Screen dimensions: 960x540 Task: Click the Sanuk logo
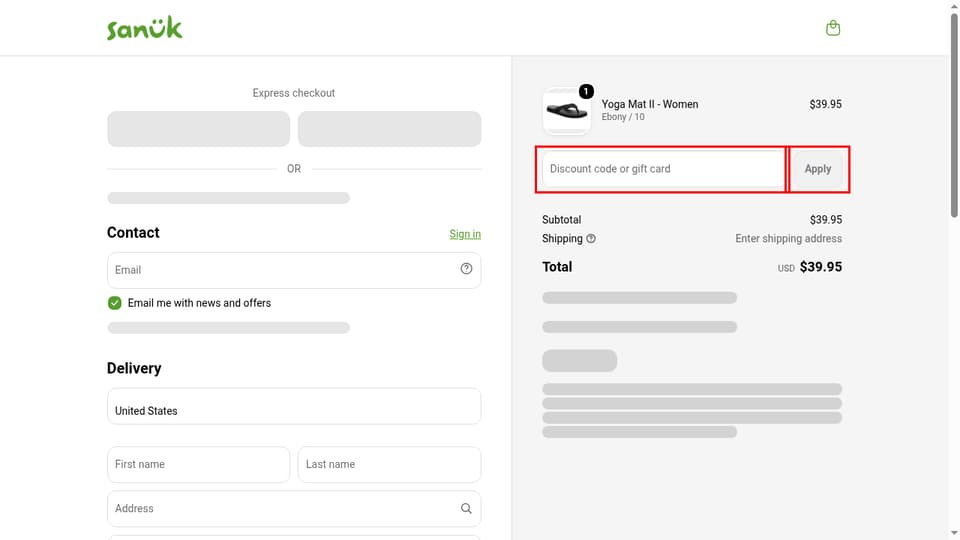[144, 28]
